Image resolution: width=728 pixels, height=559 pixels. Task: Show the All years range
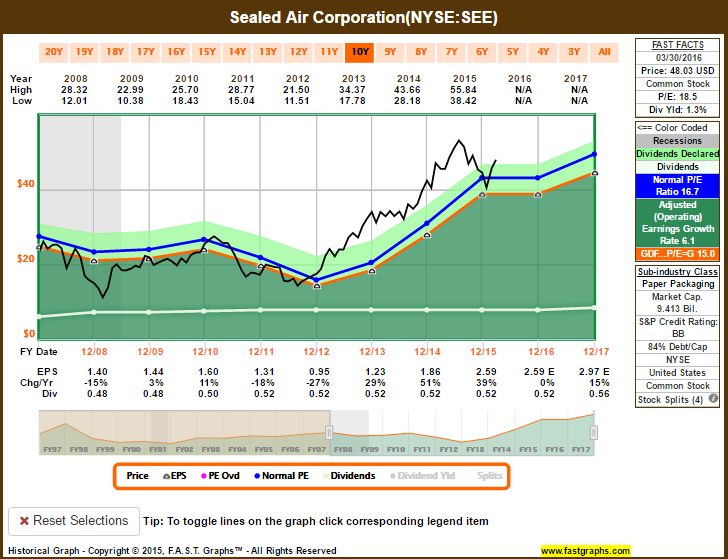604,52
